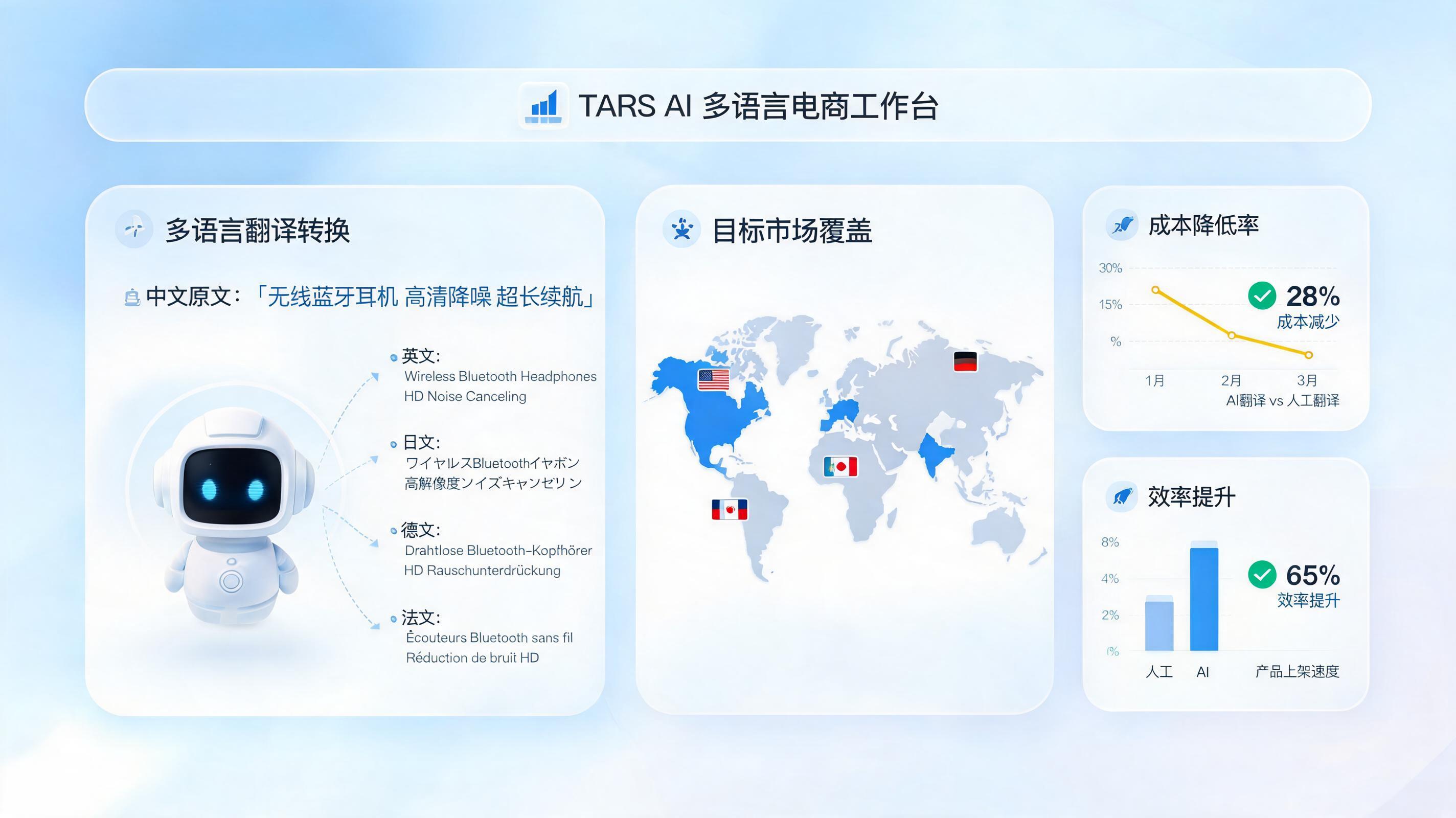
Task: Click the flag marker over North Africa
Action: point(840,466)
